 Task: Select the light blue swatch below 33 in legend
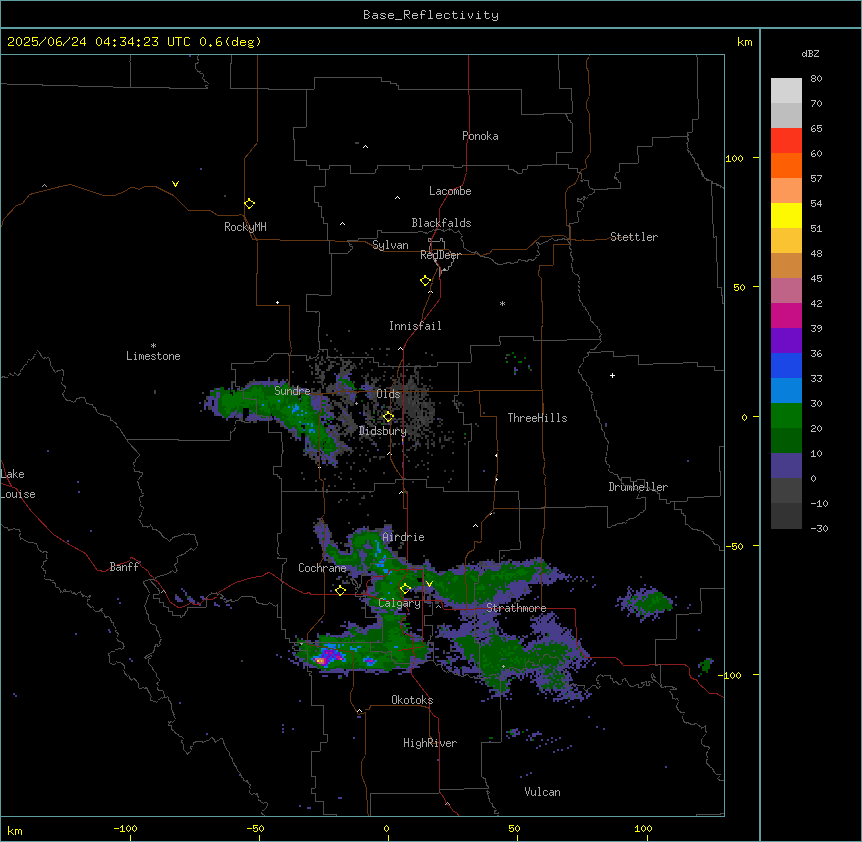(x=786, y=390)
